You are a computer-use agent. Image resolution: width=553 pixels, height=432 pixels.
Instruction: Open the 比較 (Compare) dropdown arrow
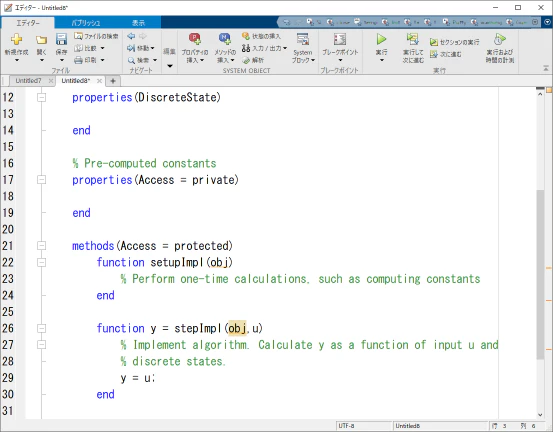tap(103, 48)
